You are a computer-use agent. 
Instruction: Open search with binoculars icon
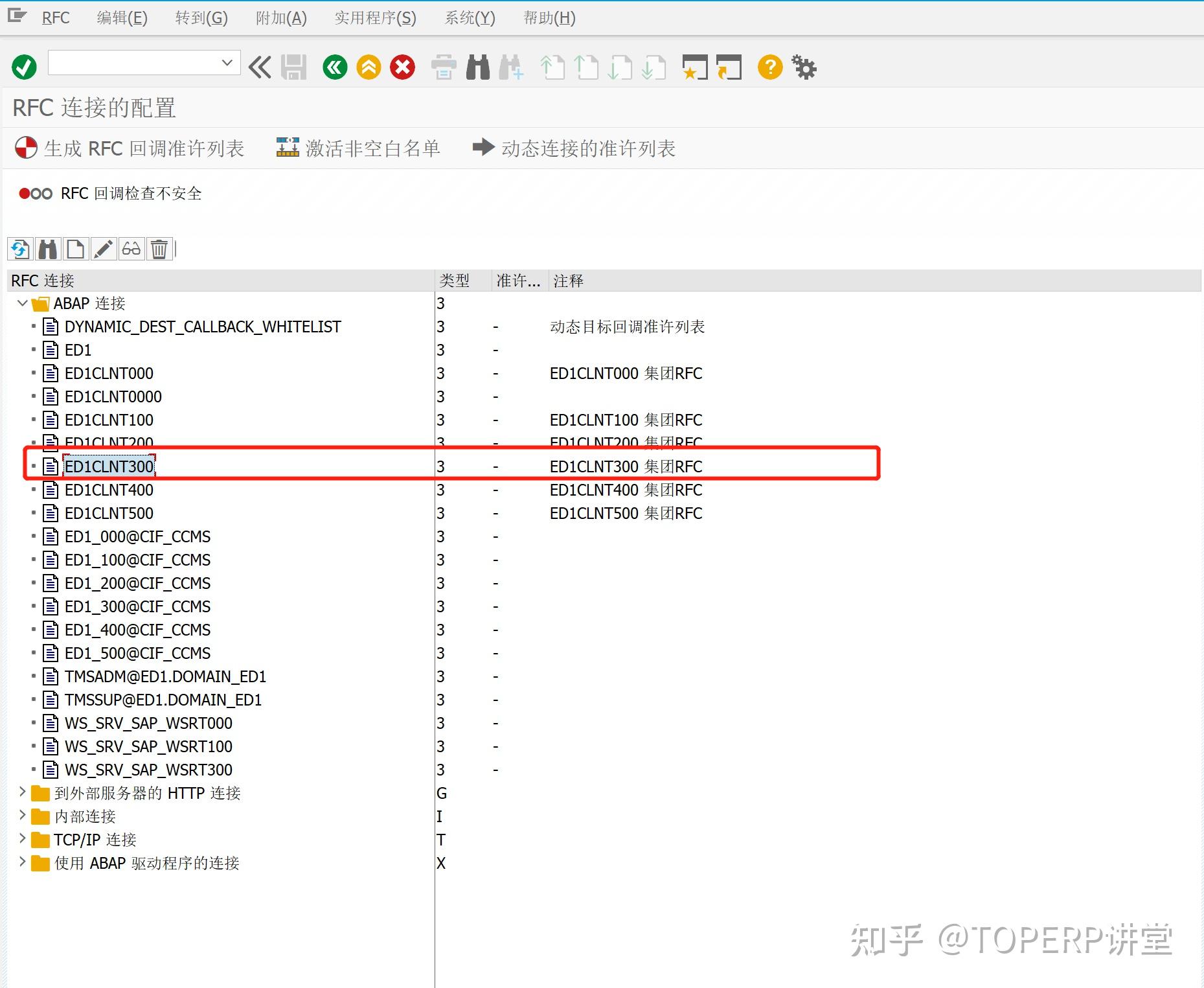47,249
